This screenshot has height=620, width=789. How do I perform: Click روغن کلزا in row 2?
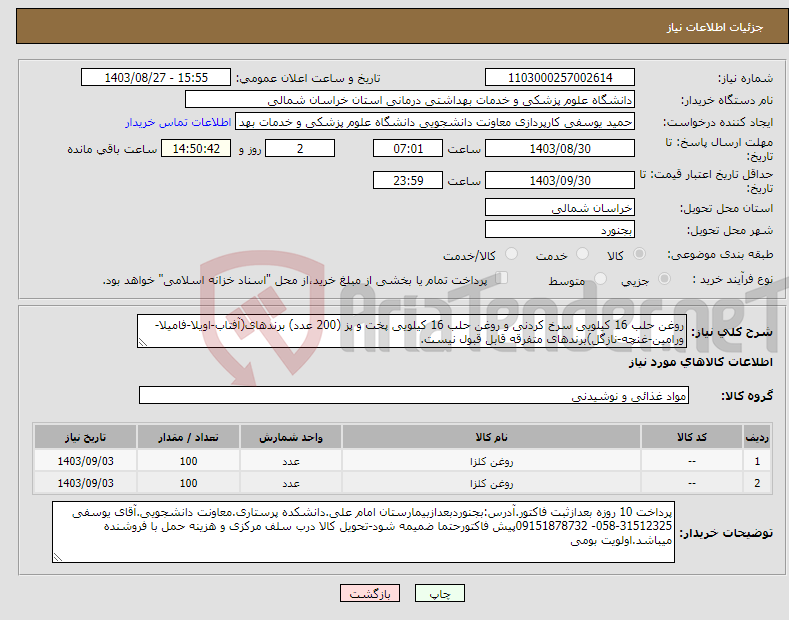tap(491, 483)
